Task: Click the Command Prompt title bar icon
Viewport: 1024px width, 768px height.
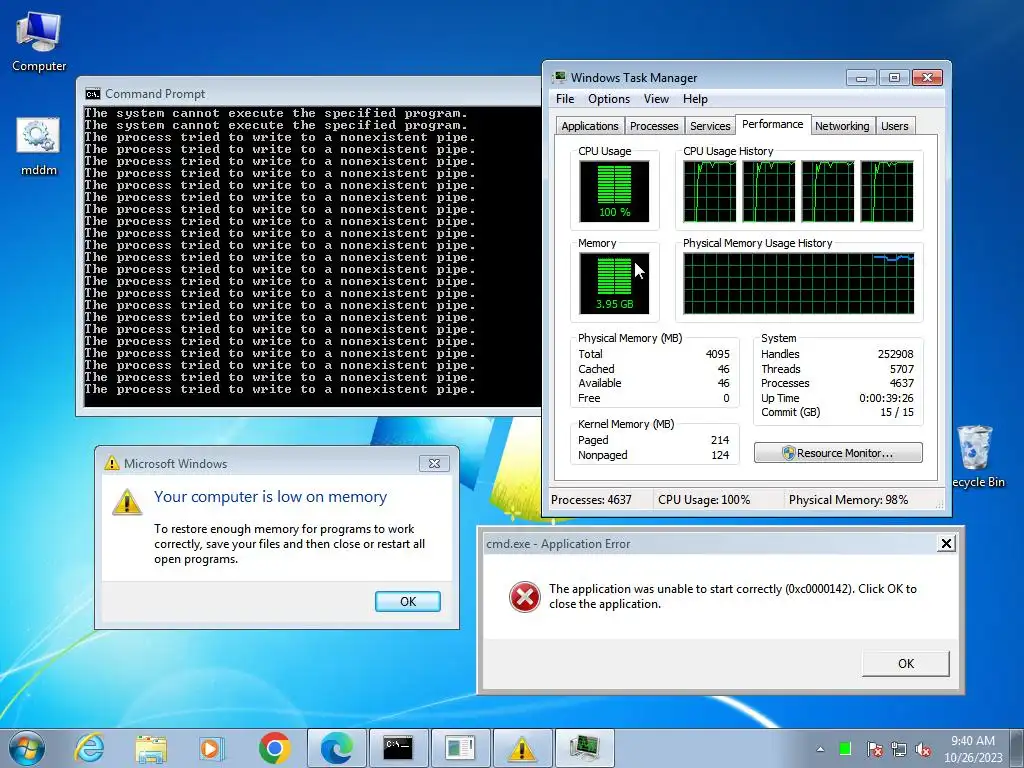Action: coord(93,94)
